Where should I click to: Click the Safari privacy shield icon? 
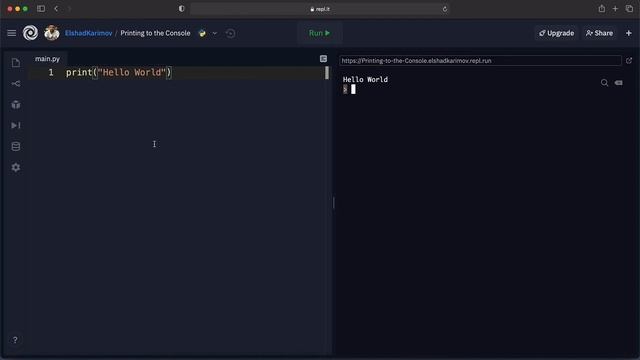[181, 9]
